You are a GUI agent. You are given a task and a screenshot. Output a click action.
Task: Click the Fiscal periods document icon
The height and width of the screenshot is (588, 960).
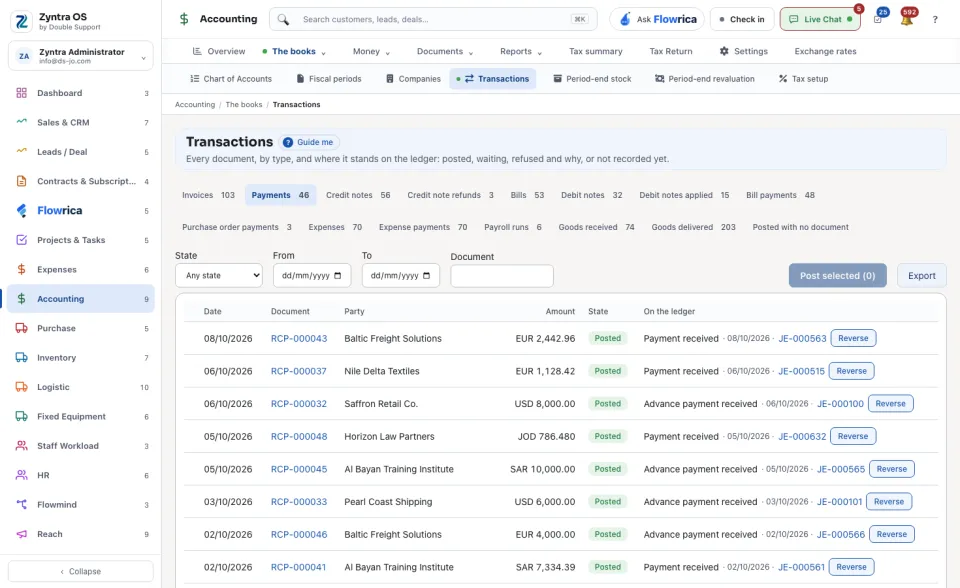(x=300, y=79)
